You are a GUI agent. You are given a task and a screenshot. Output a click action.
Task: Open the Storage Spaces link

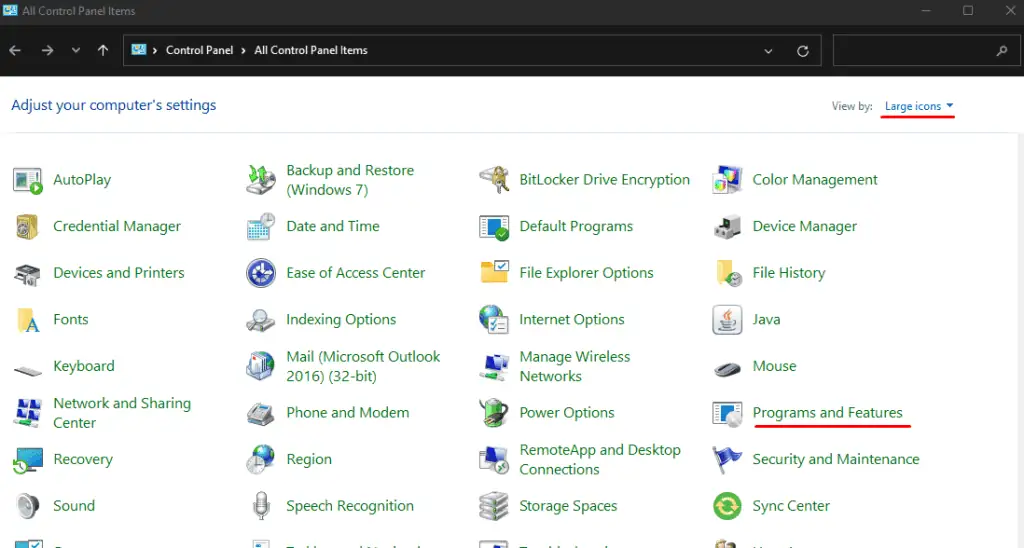[x=568, y=506]
